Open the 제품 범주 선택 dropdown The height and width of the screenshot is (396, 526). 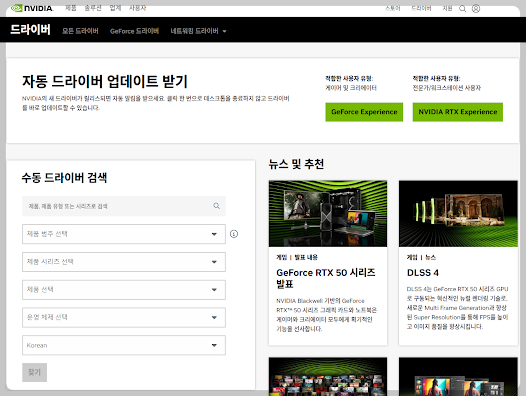coord(124,234)
